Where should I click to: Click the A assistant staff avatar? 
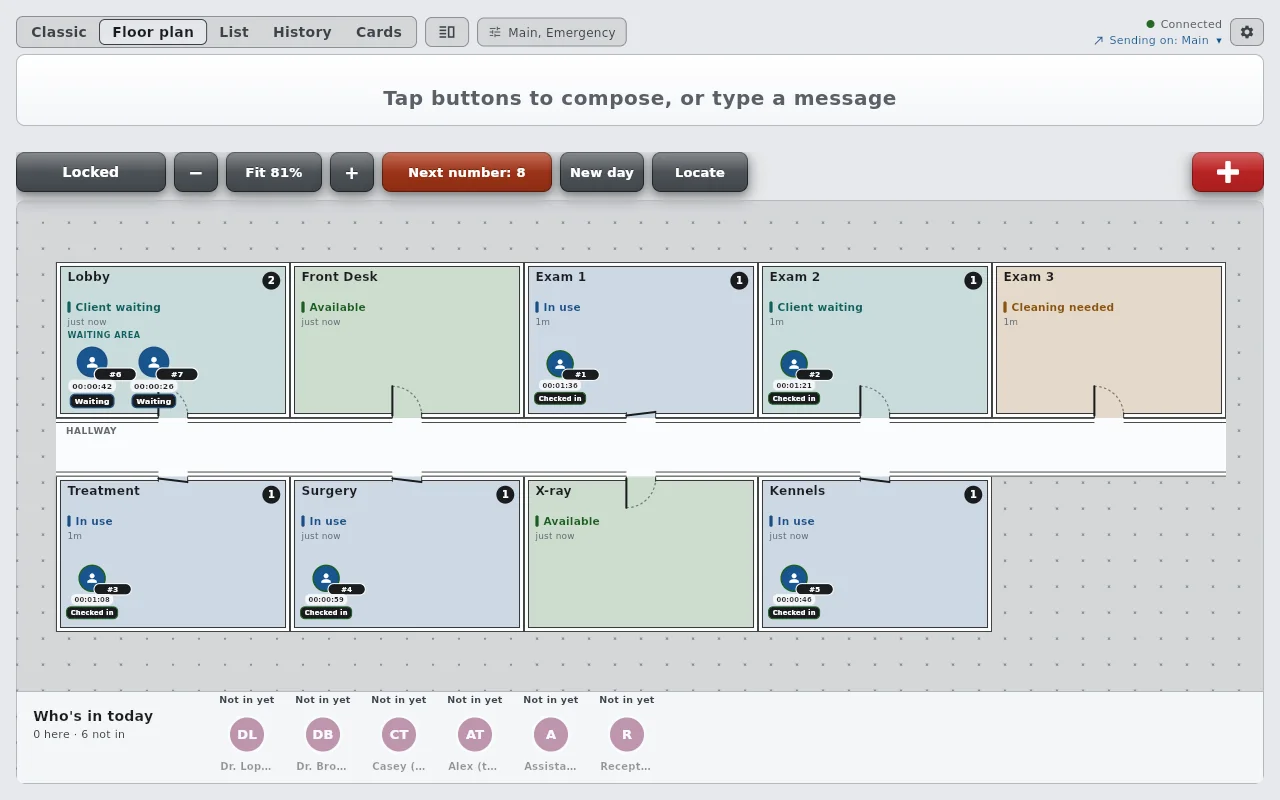551,734
